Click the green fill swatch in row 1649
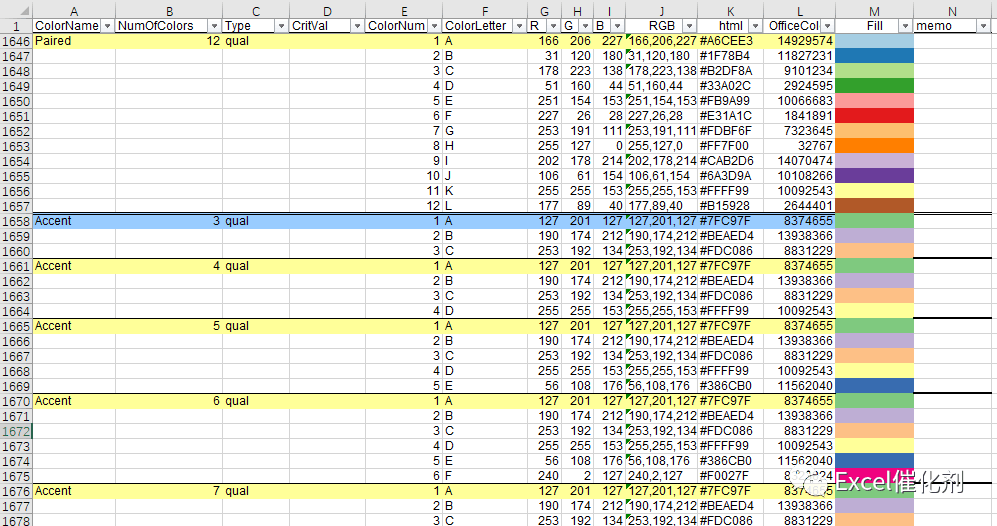 click(x=874, y=86)
